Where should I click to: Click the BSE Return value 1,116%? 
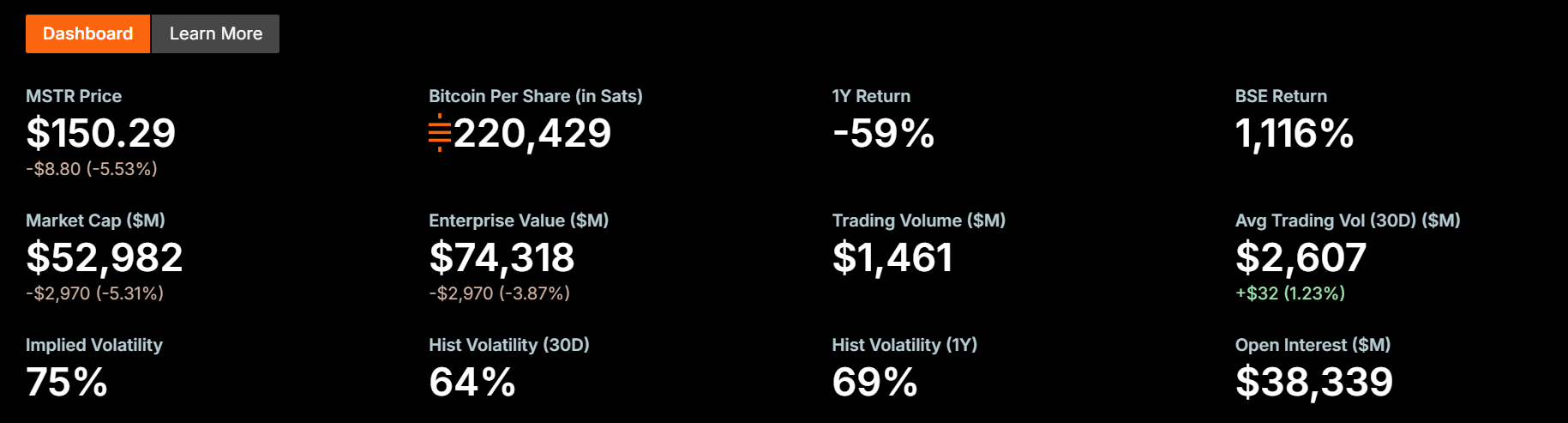point(1295,133)
